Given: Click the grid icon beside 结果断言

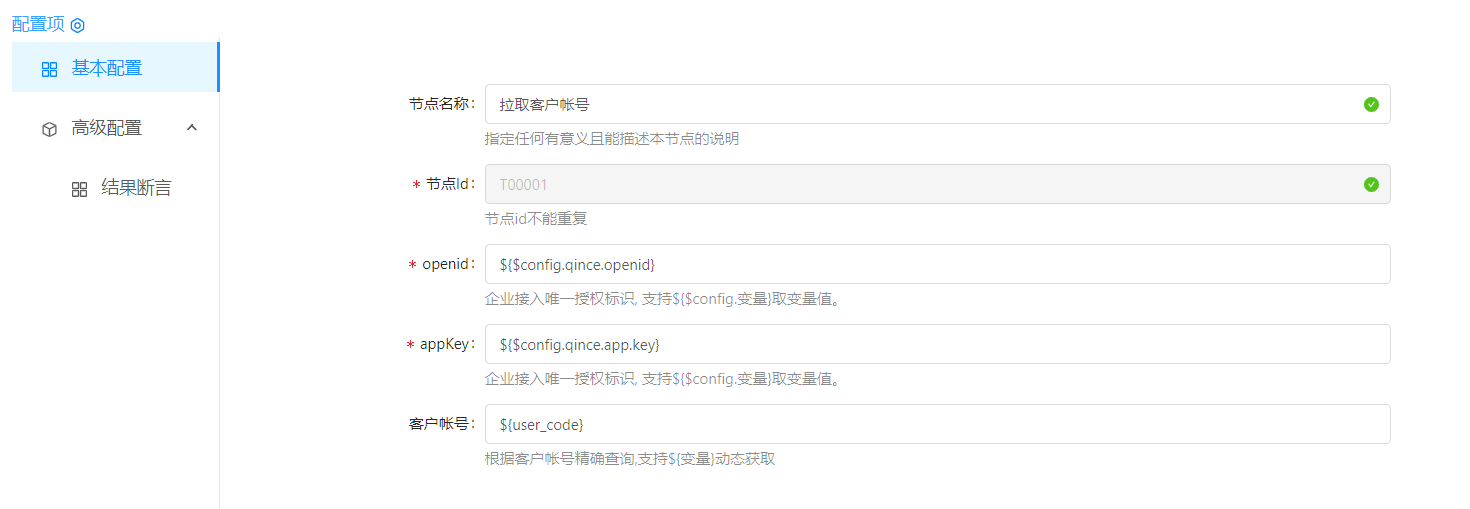Looking at the screenshot, I should (79, 189).
